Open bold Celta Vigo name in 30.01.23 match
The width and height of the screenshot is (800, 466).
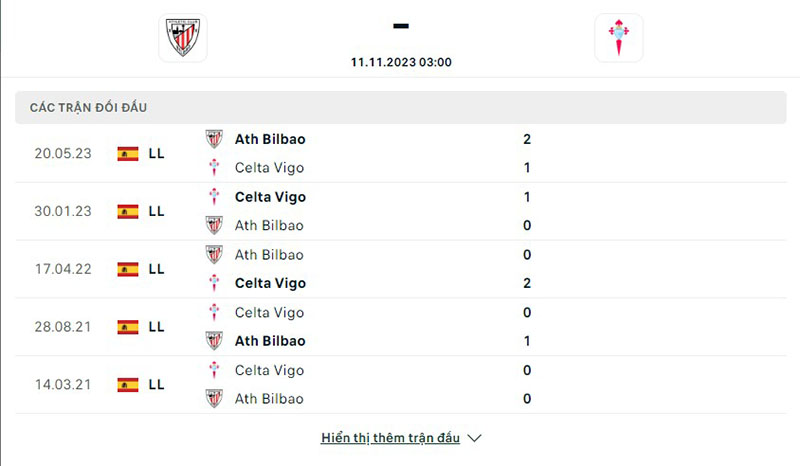tap(270, 197)
